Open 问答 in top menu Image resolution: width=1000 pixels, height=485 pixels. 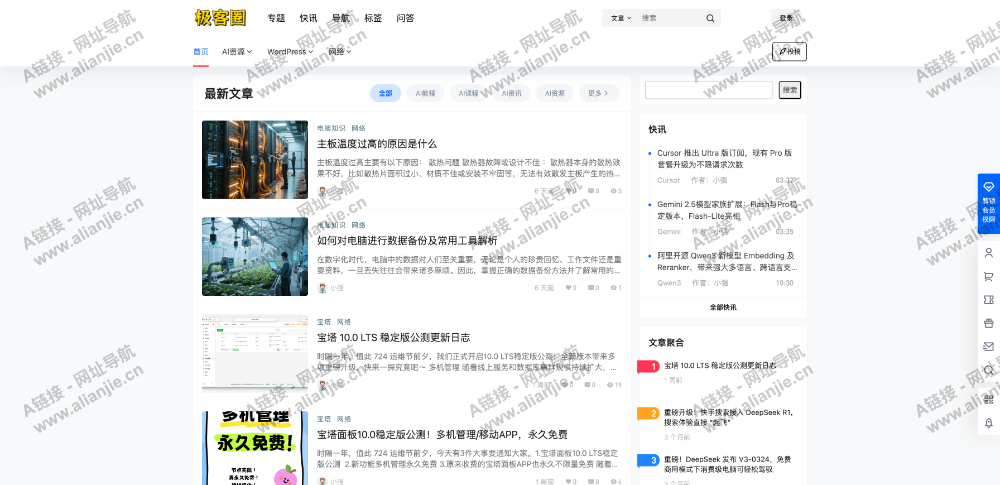click(x=405, y=19)
